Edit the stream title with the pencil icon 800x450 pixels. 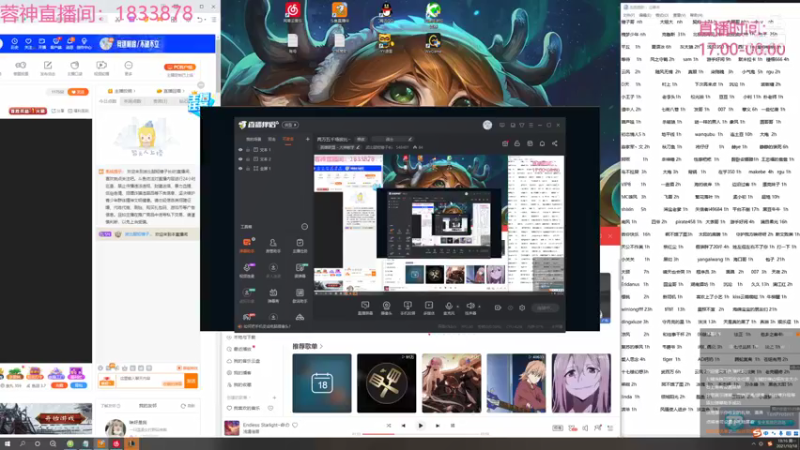pos(410,139)
